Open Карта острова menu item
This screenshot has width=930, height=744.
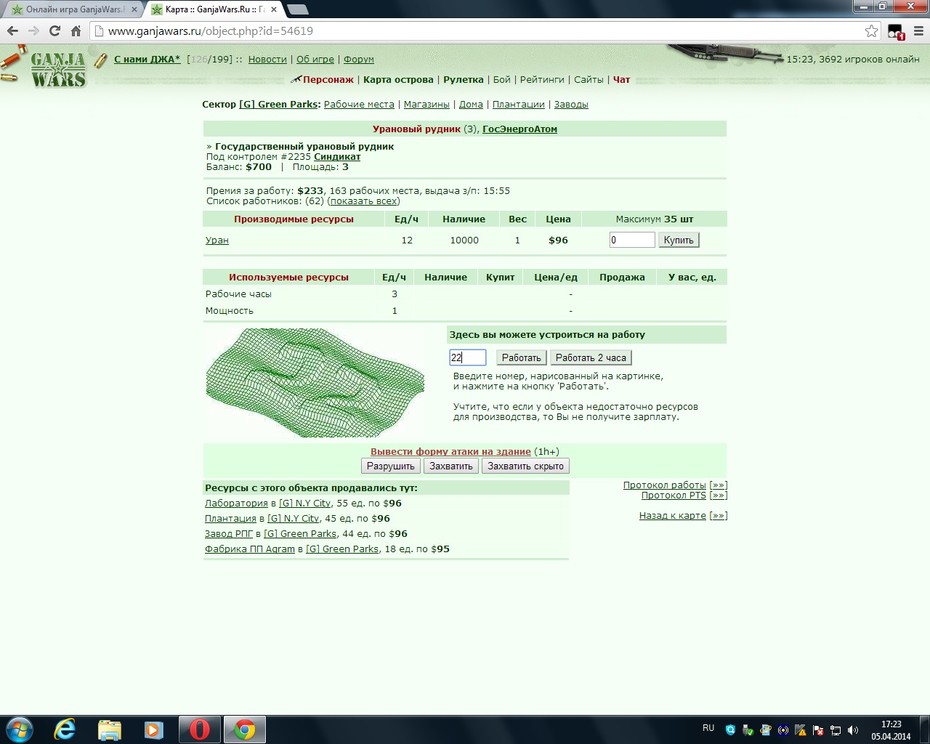(398, 80)
